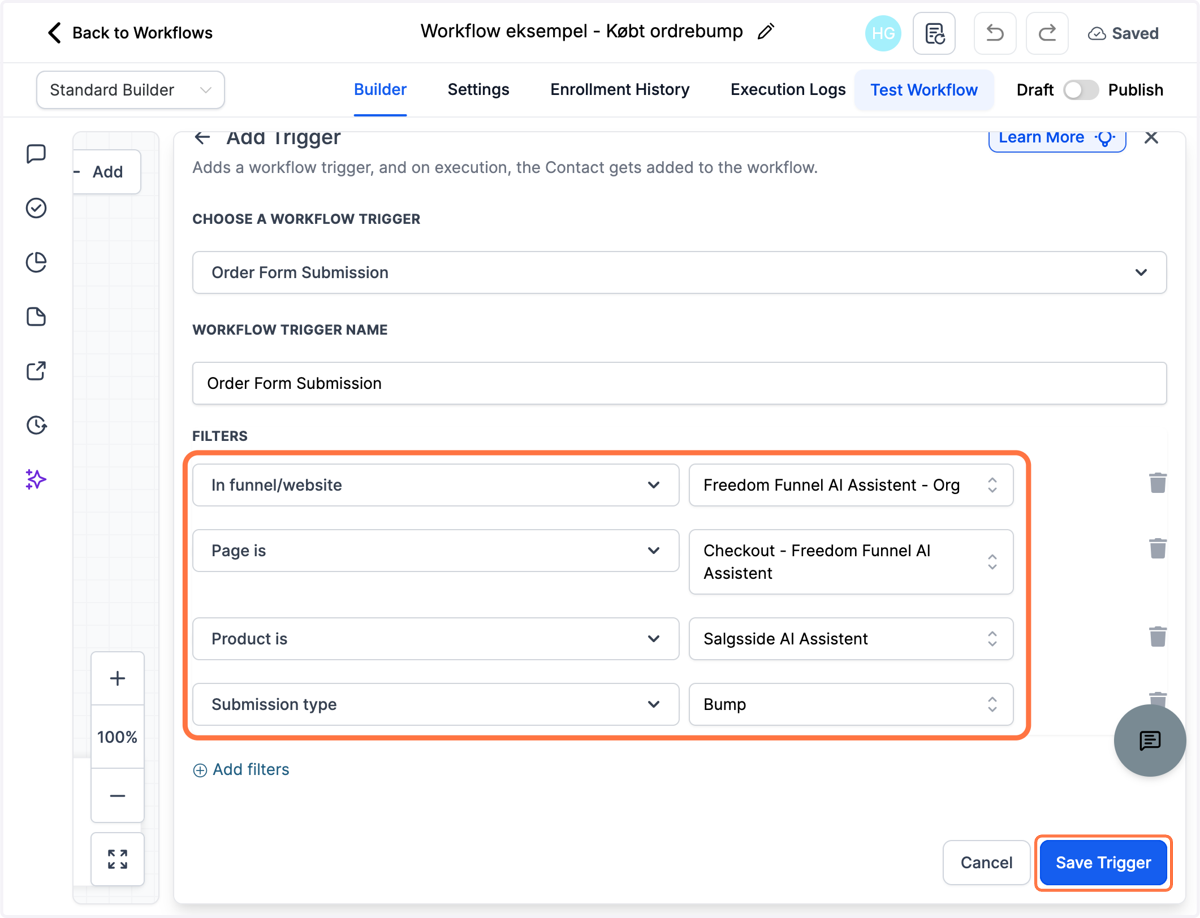Click the workflow trigger name field
Viewport: 1200px width, 918px height.
click(679, 383)
